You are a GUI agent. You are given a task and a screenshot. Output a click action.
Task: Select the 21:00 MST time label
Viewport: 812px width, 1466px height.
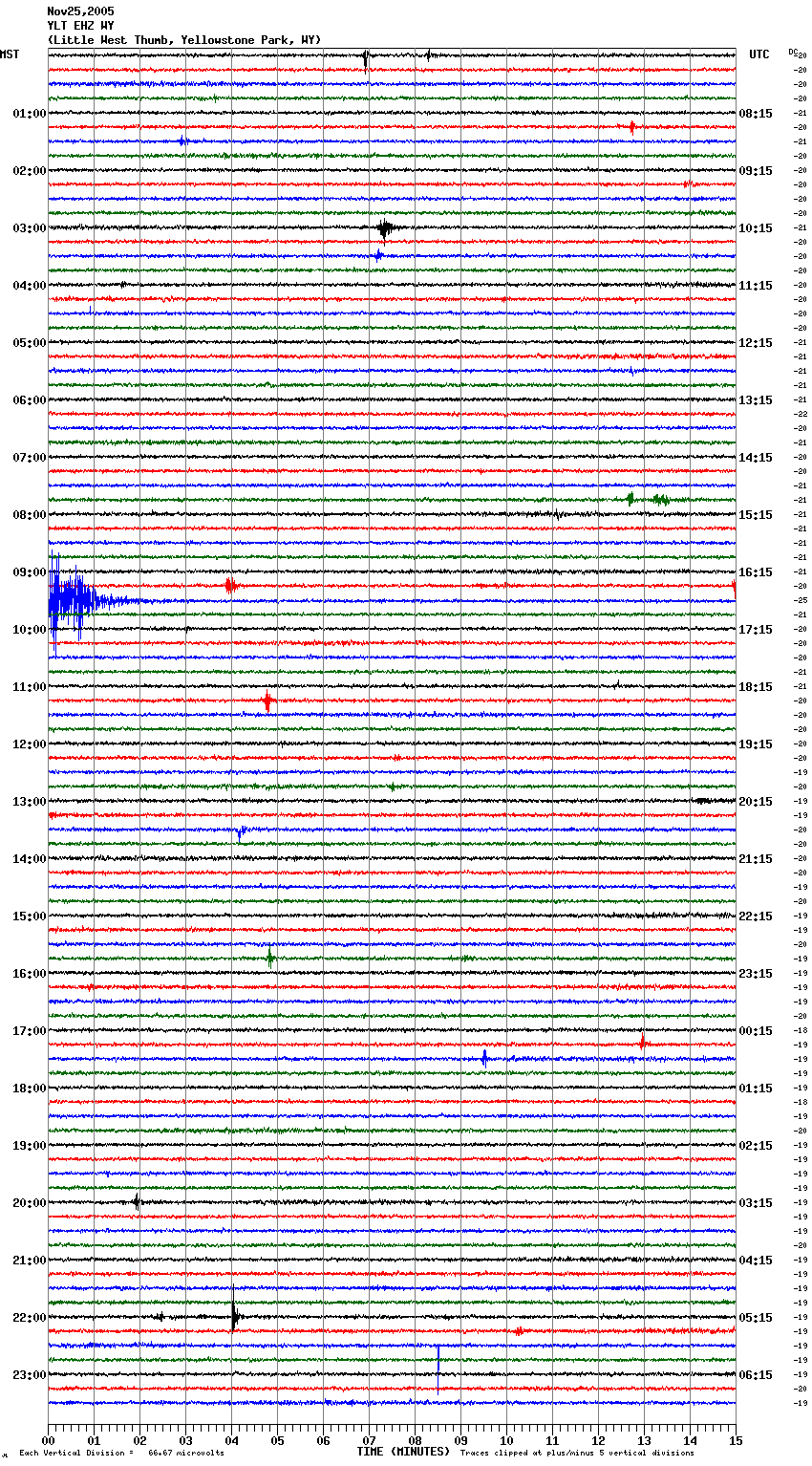tap(29, 1261)
